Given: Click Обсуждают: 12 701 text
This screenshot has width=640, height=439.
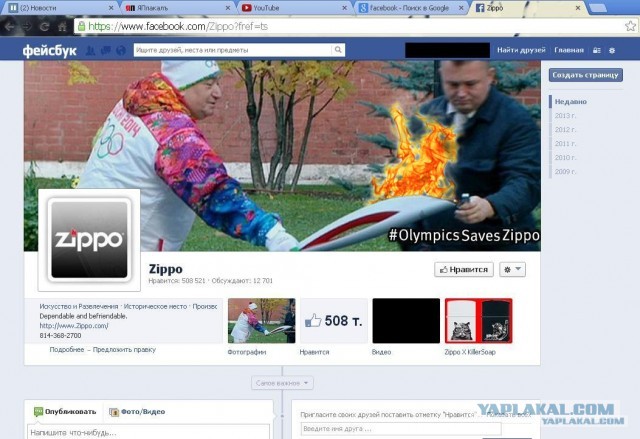Looking at the screenshot, I should point(242,281).
